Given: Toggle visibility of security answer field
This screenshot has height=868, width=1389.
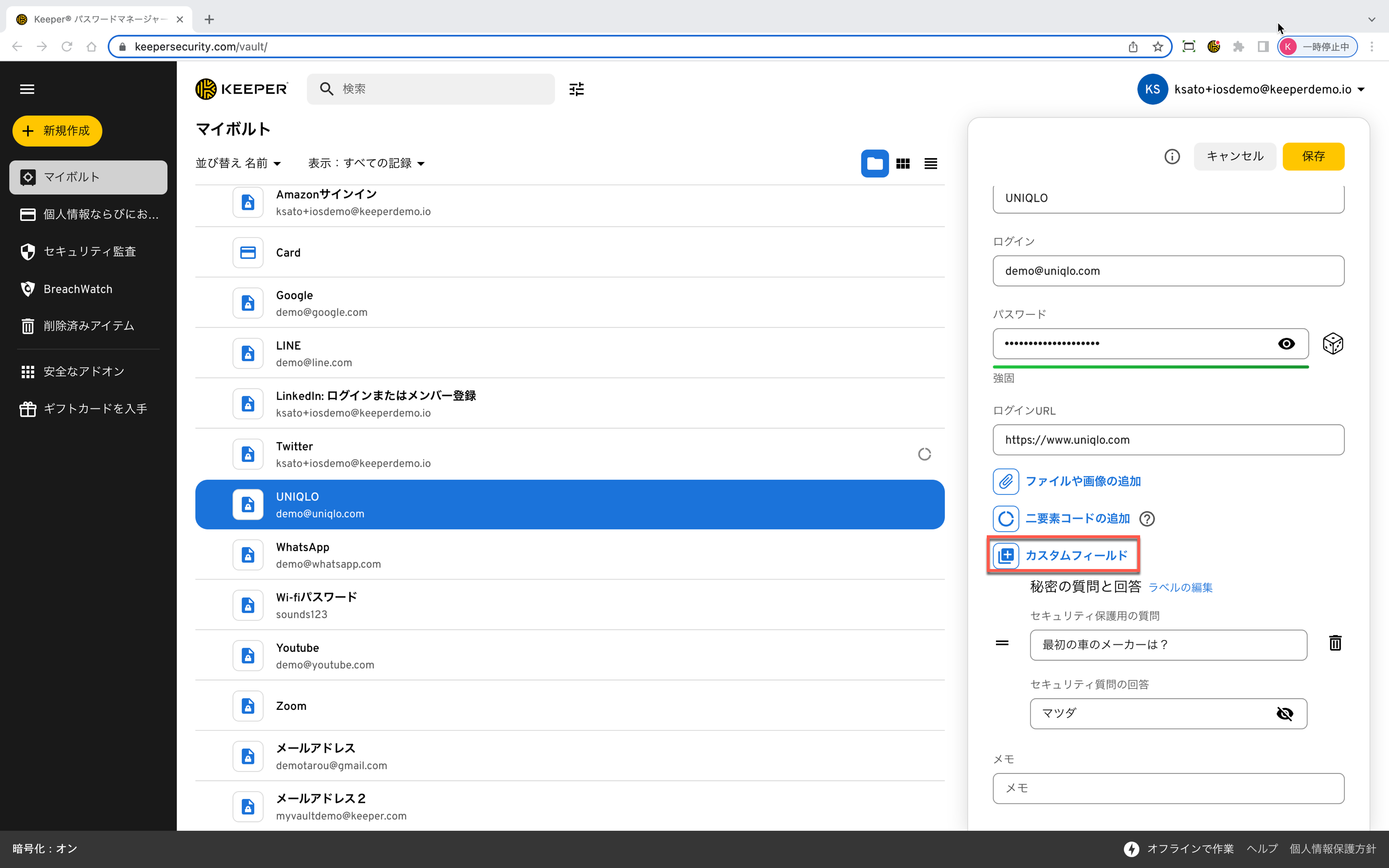Looking at the screenshot, I should pos(1284,714).
